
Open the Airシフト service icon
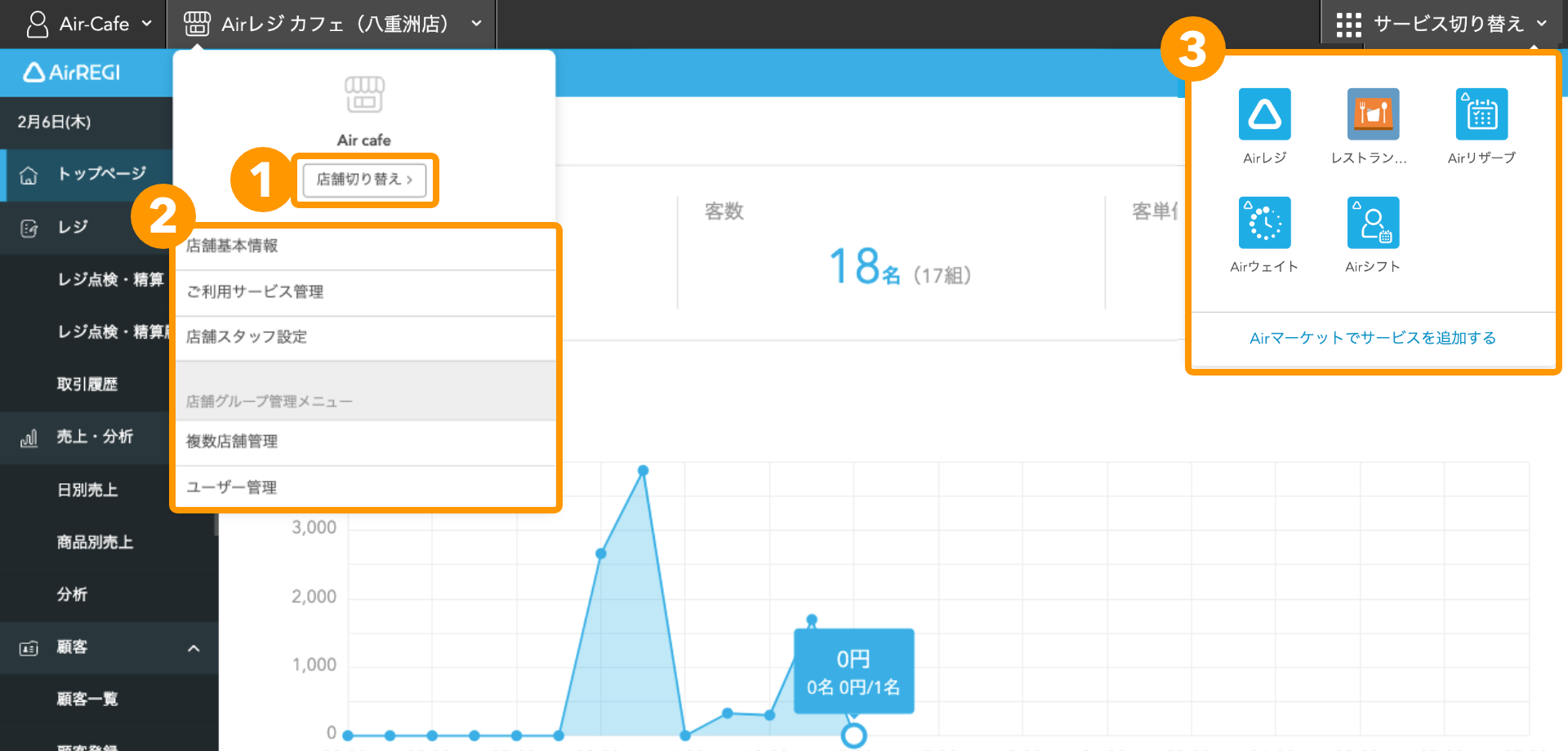click(x=1373, y=223)
